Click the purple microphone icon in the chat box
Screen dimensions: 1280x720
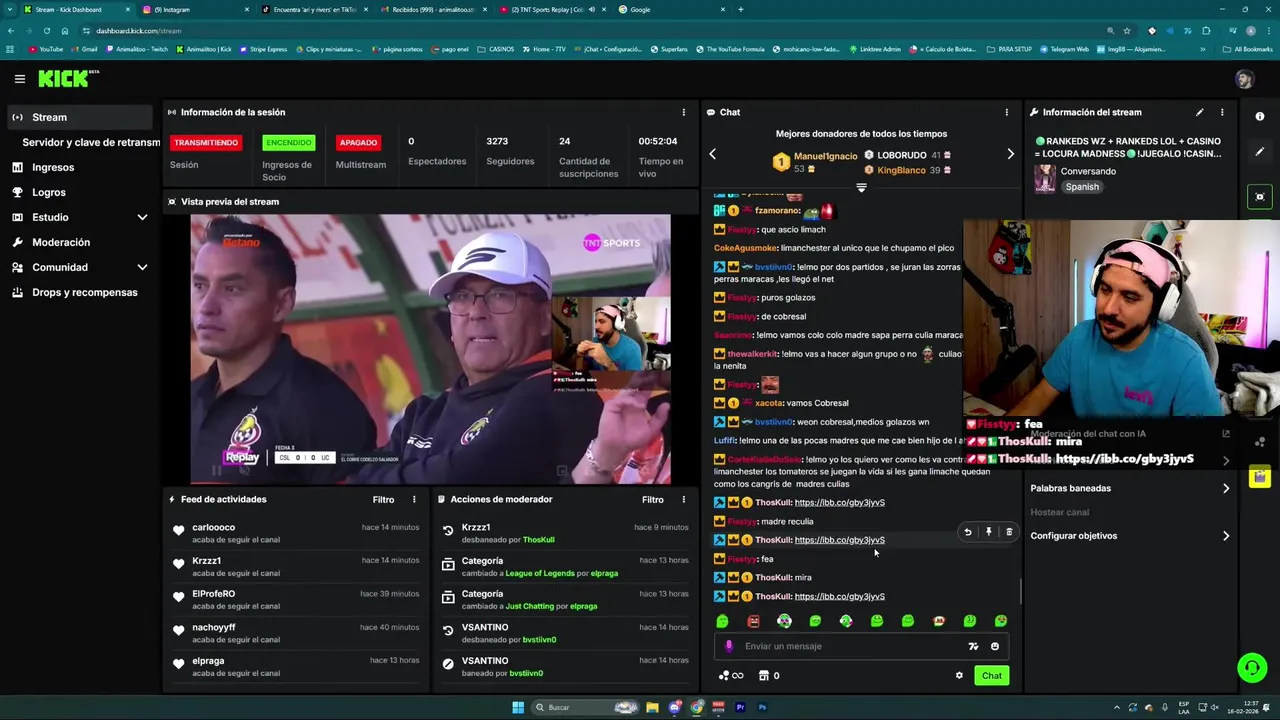pyautogui.click(x=728, y=646)
